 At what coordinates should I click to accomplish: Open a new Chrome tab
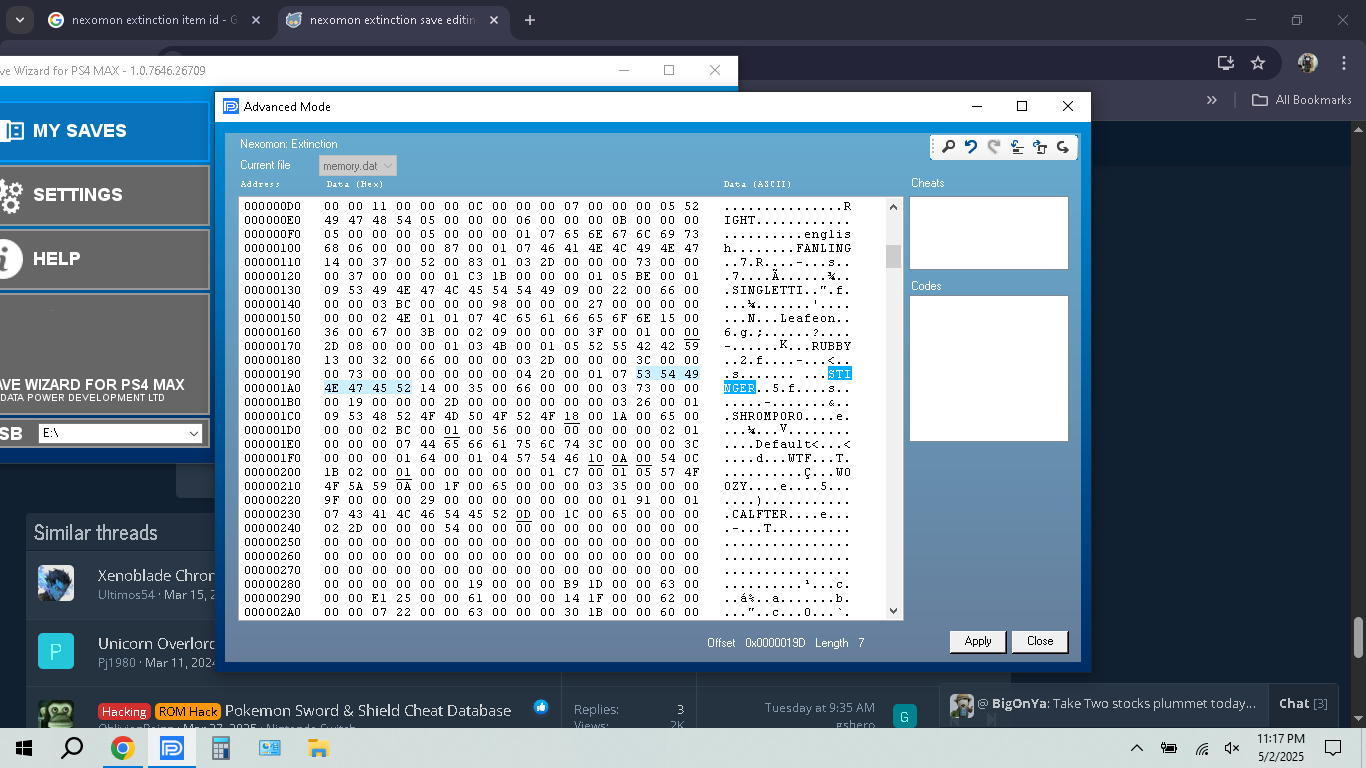pos(530,20)
